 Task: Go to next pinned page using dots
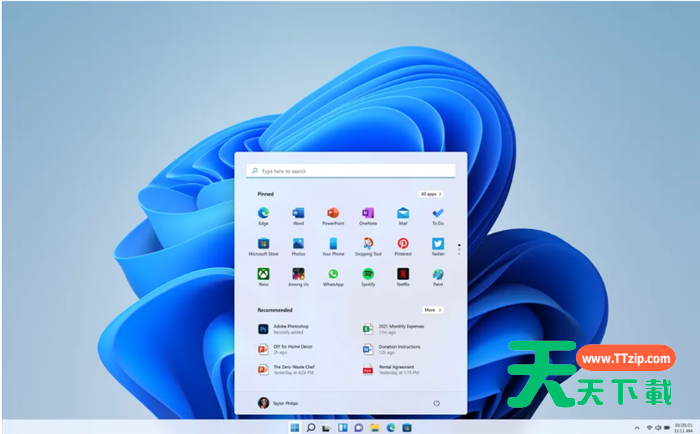459,250
